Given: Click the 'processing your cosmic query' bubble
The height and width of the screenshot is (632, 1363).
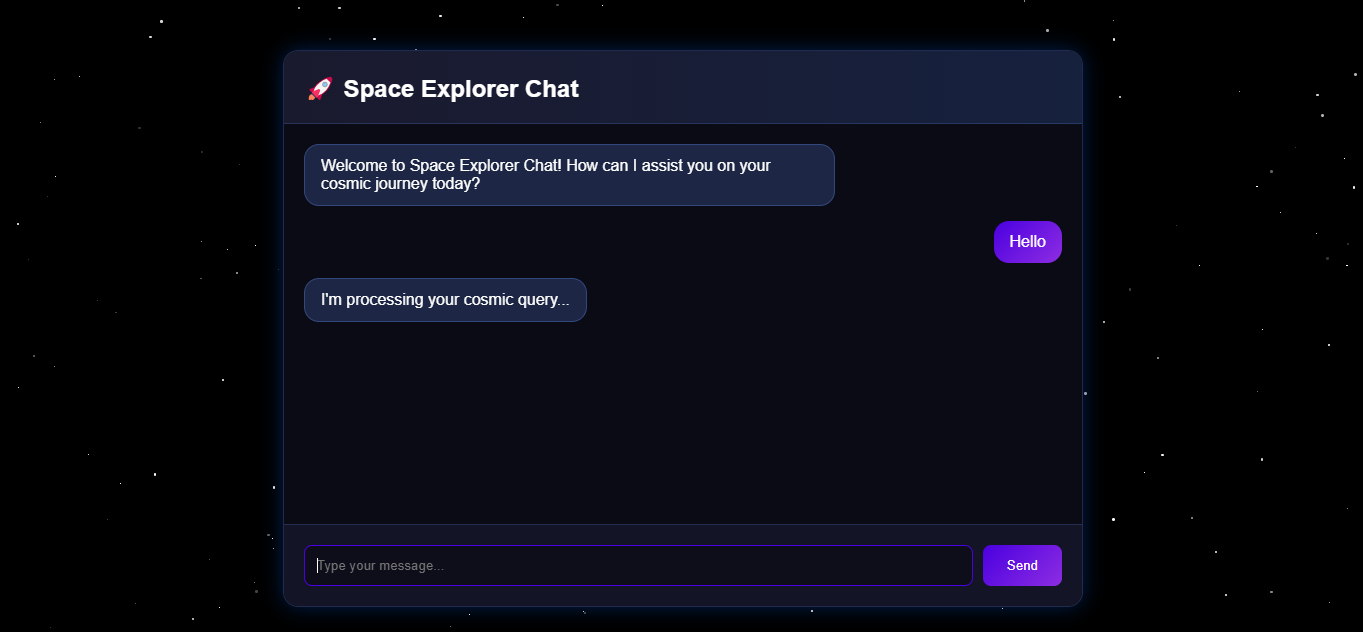Looking at the screenshot, I should [445, 299].
